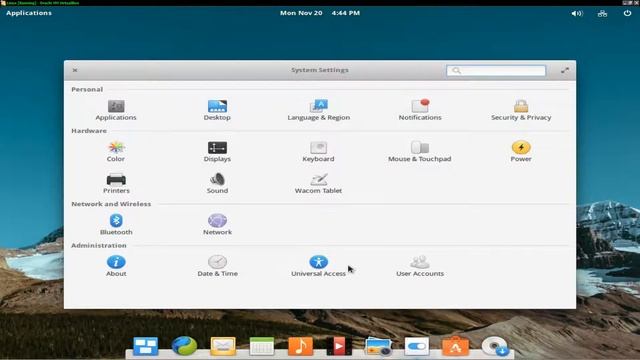This screenshot has height=360, width=640.
Task: Open Mouse & Touchpad settings
Action: coord(420,152)
